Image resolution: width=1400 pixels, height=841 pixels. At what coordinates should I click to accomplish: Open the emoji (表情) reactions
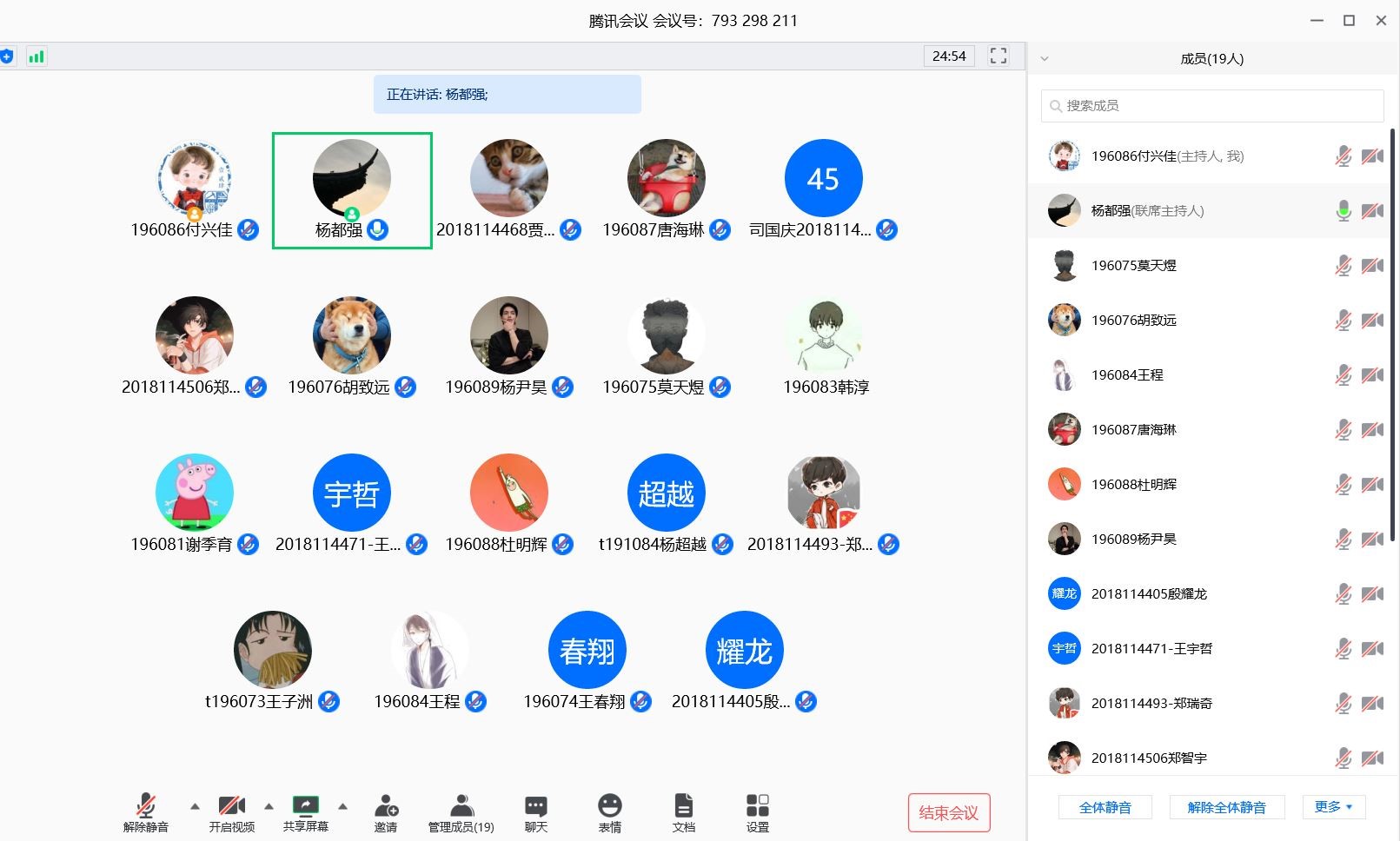coord(610,806)
